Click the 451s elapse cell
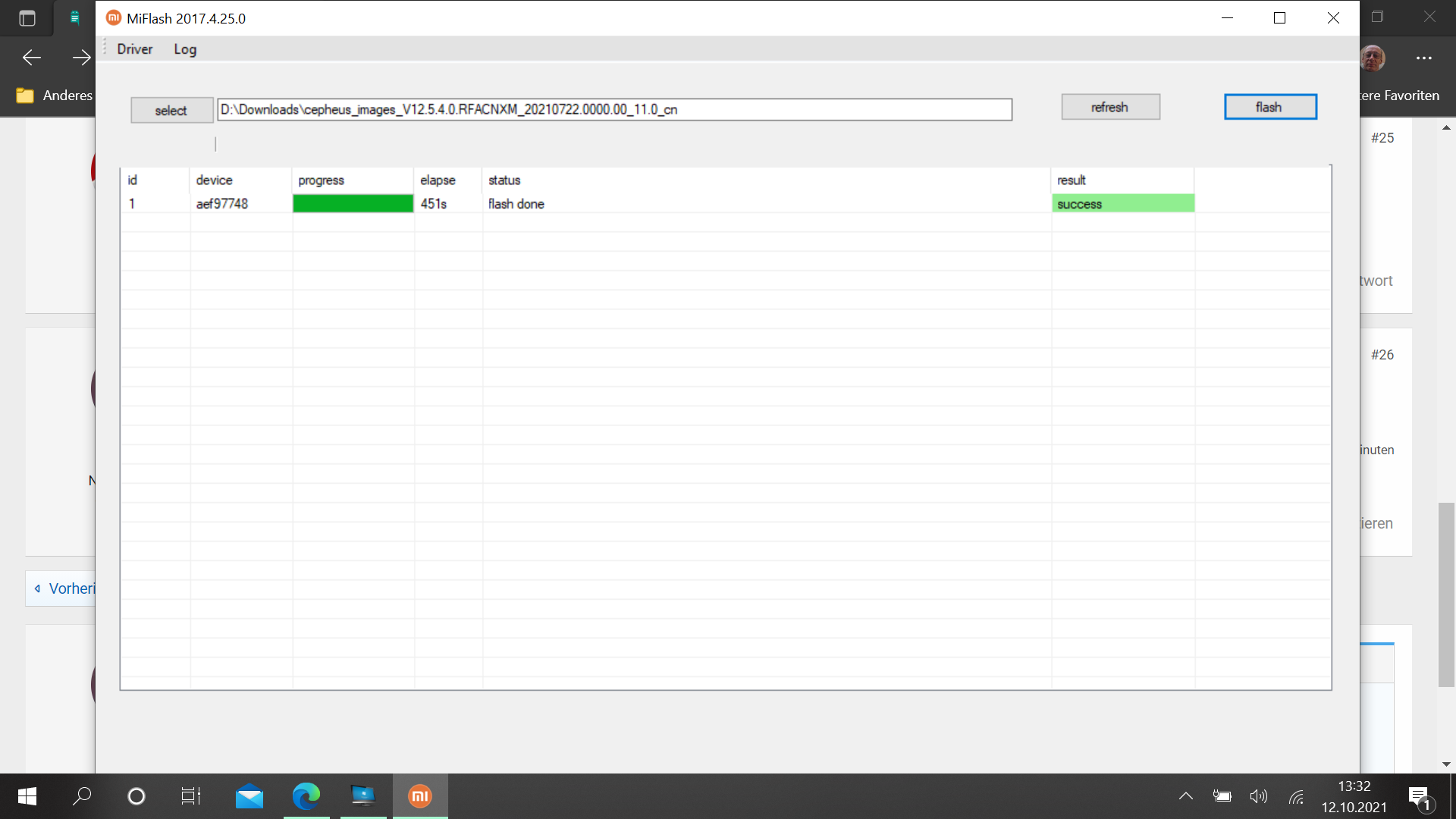This screenshot has width=1456, height=819. click(x=448, y=203)
